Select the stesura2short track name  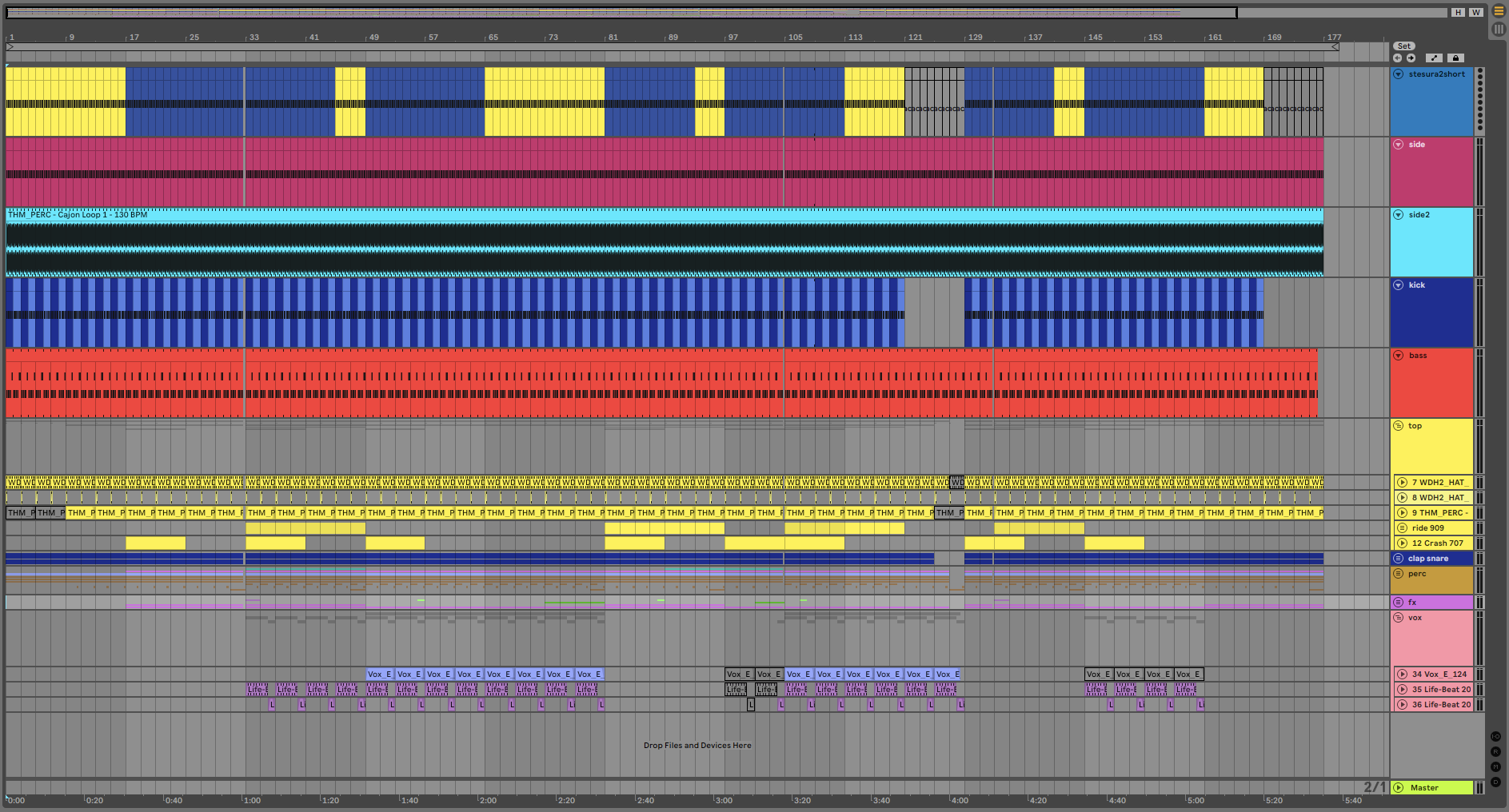pos(1437,74)
